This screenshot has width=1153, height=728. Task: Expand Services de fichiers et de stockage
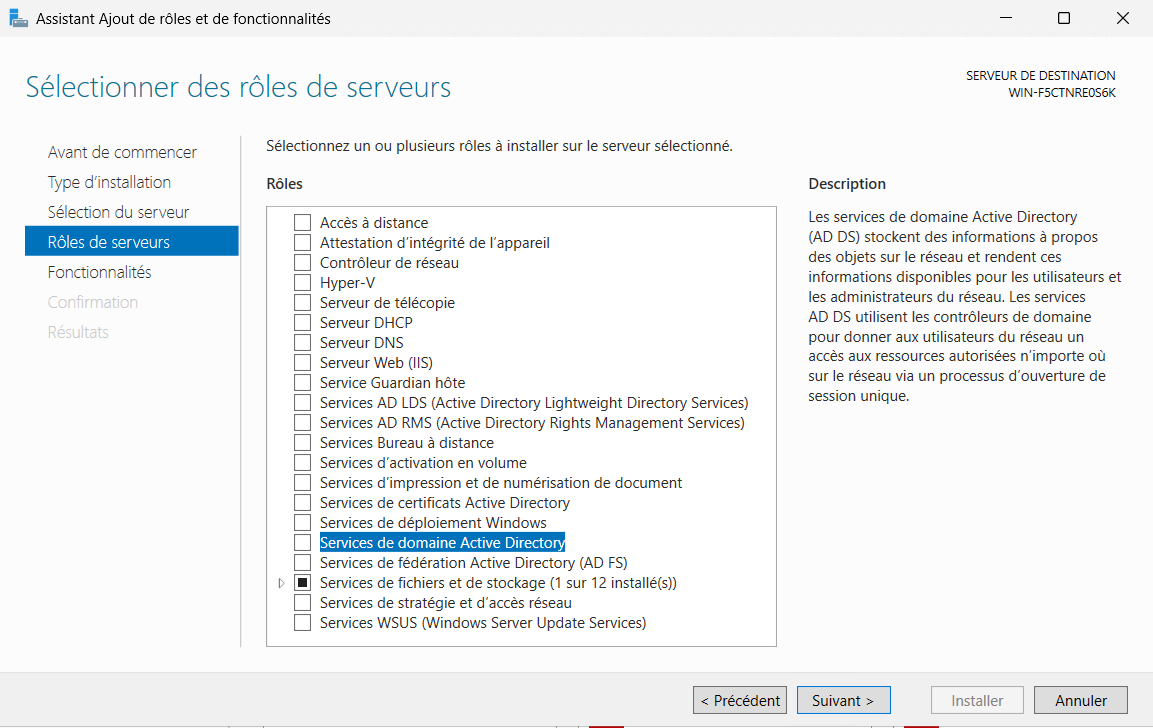pyautogui.click(x=281, y=583)
